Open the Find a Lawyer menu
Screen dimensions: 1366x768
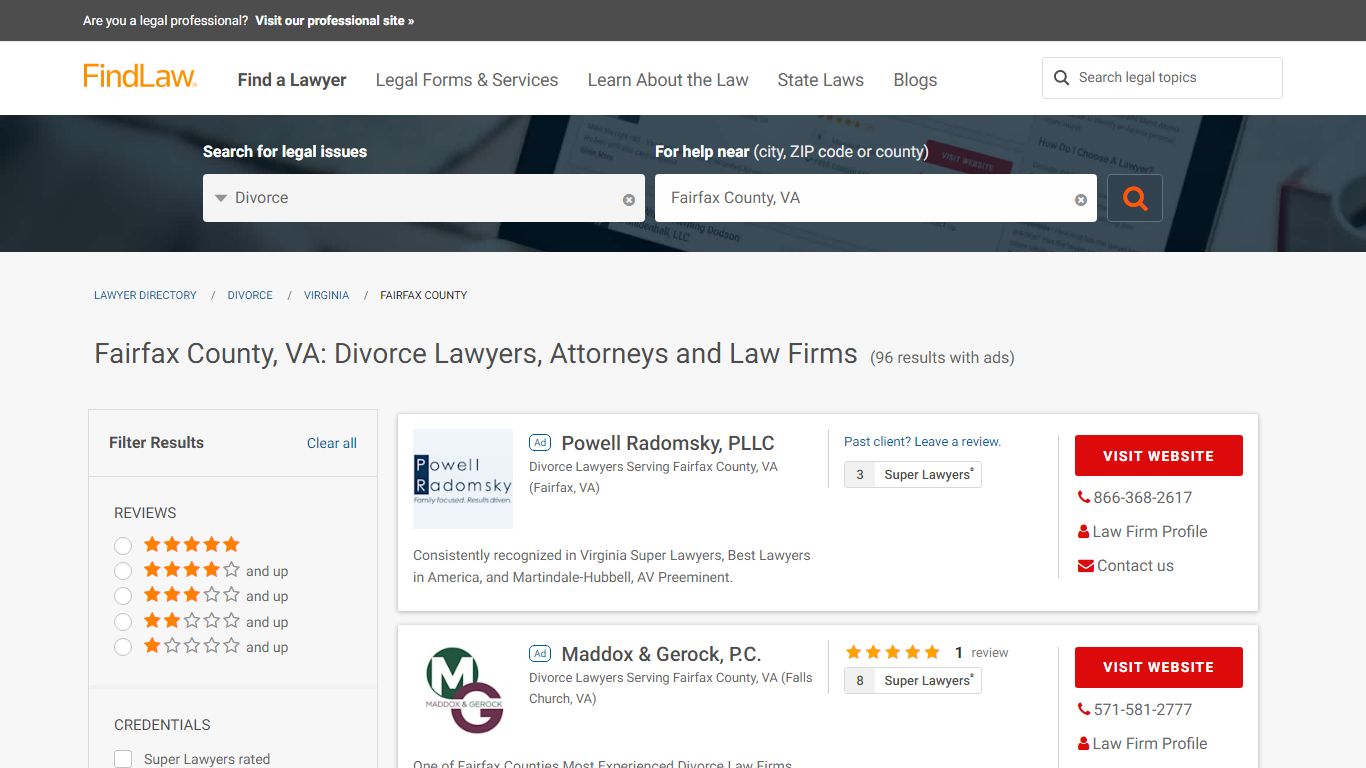[292, 80]
